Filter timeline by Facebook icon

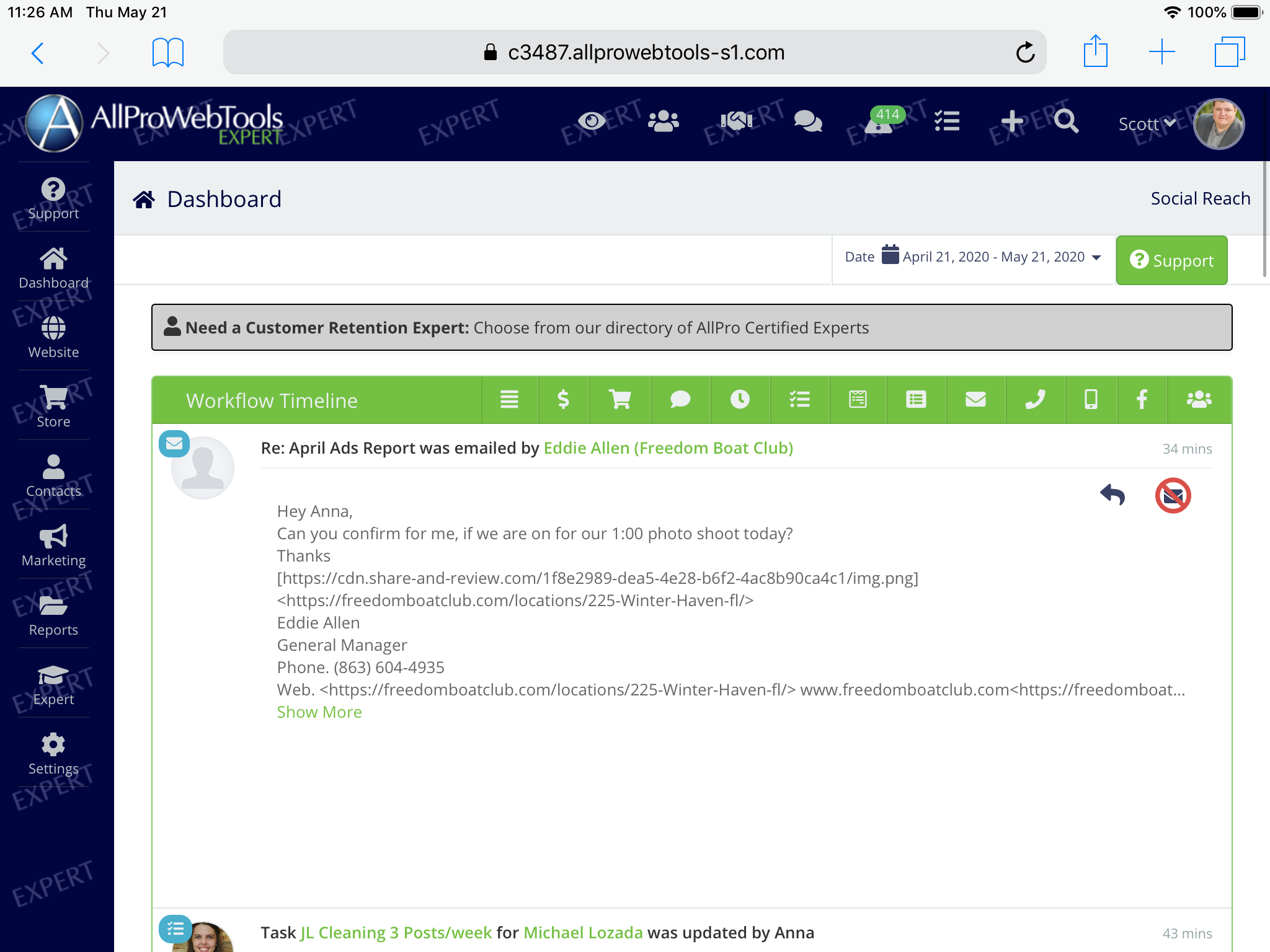(x=1142, y=399)
